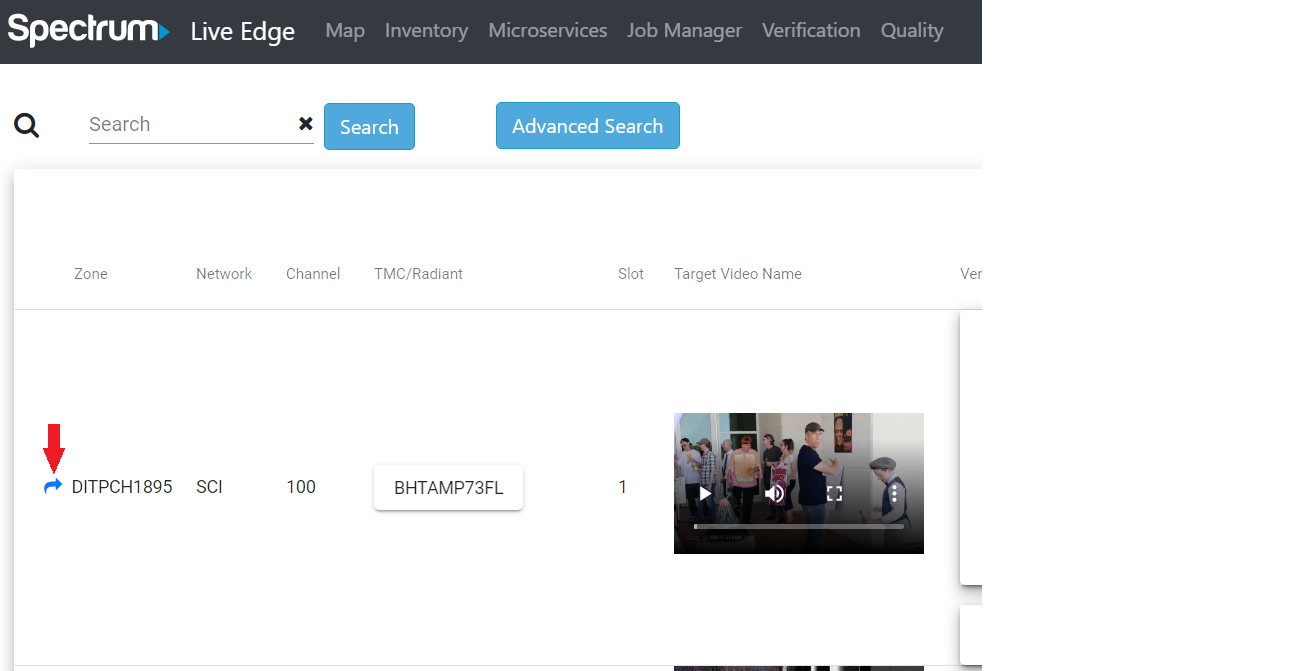Select the SCI network cell

(209, 487)
